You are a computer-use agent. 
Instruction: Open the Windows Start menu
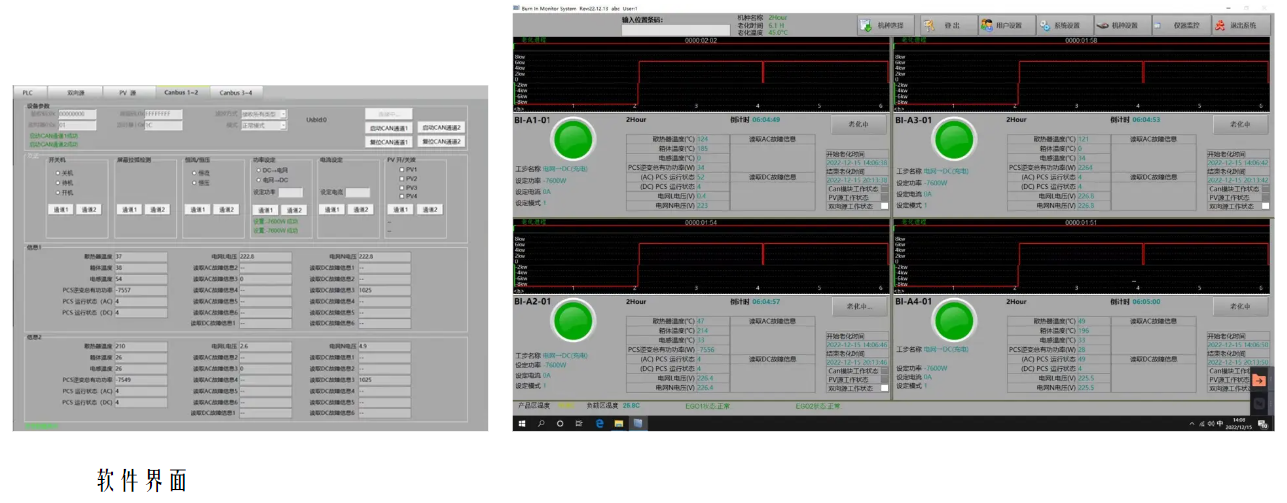522,424
